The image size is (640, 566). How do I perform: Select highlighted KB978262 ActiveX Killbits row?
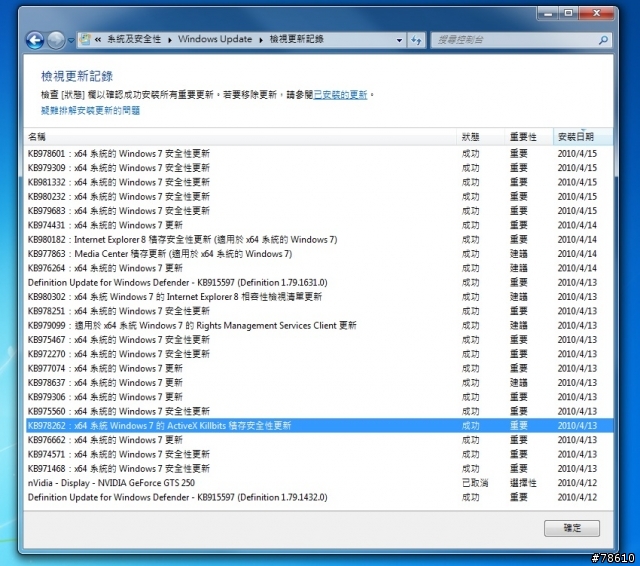point(319,426)
